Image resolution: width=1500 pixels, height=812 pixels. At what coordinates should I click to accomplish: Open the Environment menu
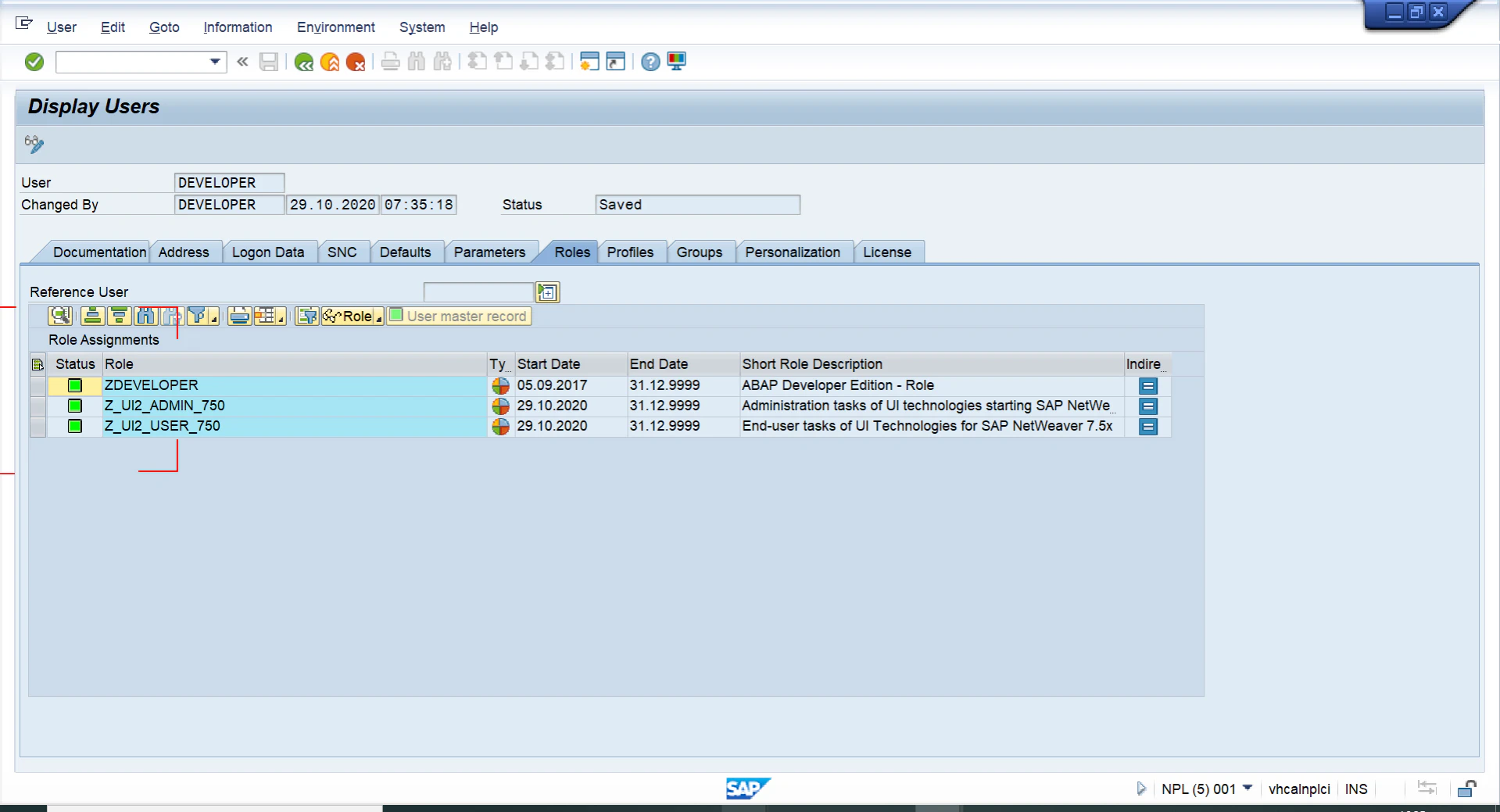coord(335,27)
